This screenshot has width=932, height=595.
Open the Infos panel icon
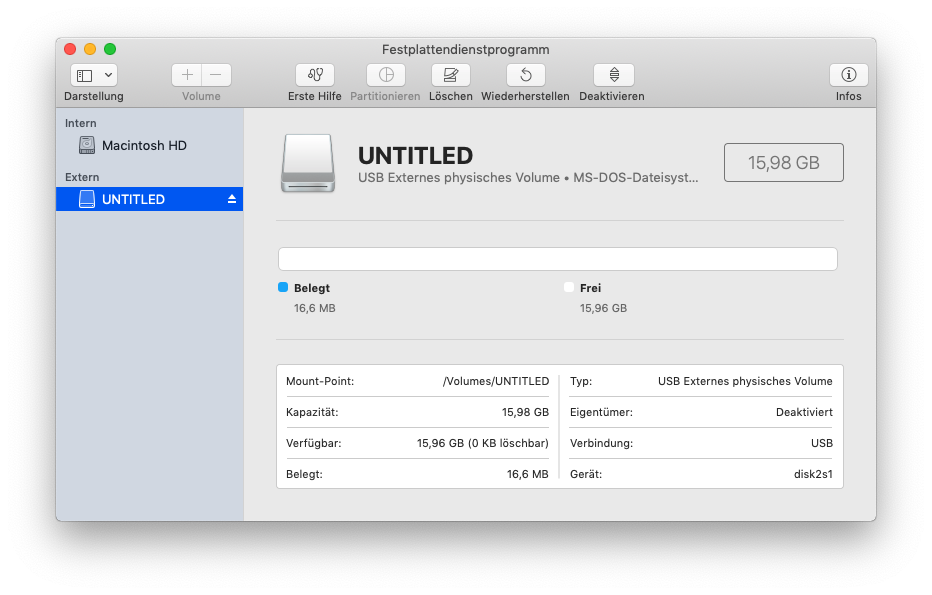[x=848, y=75]
